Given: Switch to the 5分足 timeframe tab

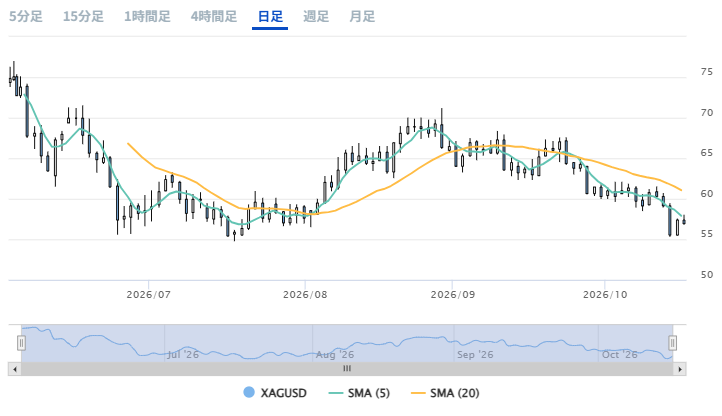Looking at the screenshot, I should [x=26, y=17].
